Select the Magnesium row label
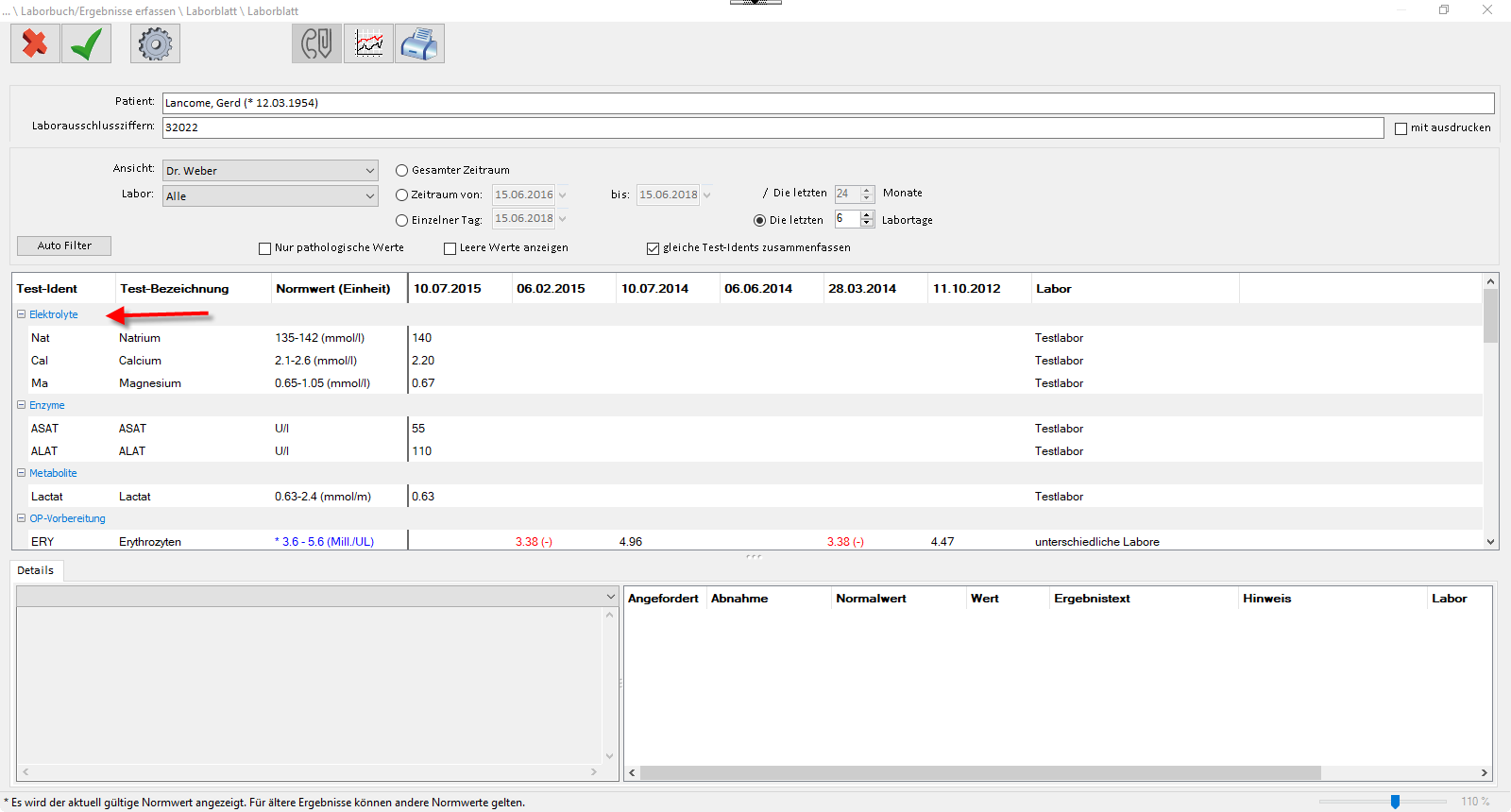 [150, 383]
